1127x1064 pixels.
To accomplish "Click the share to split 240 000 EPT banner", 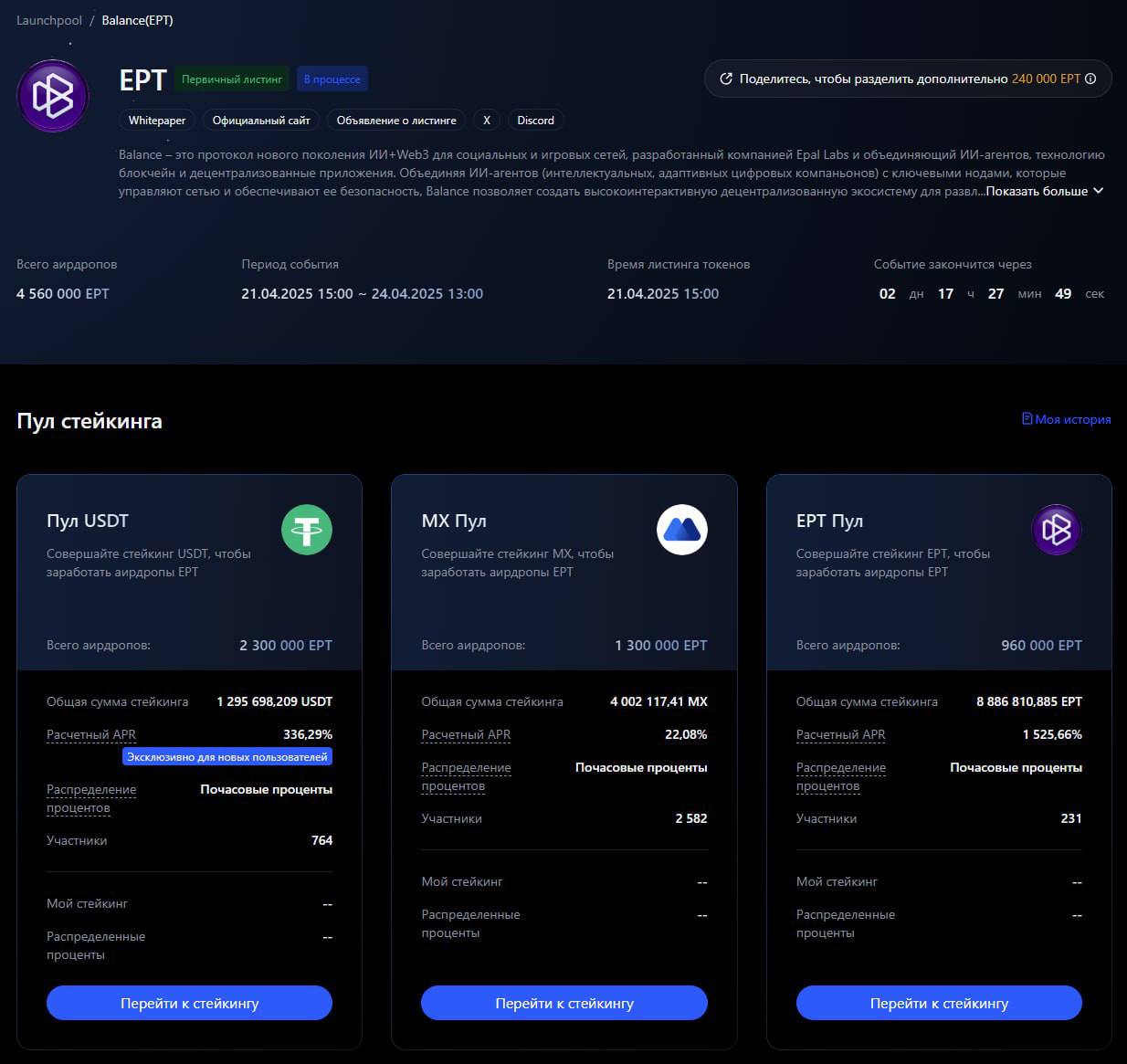I will point(908,79).
